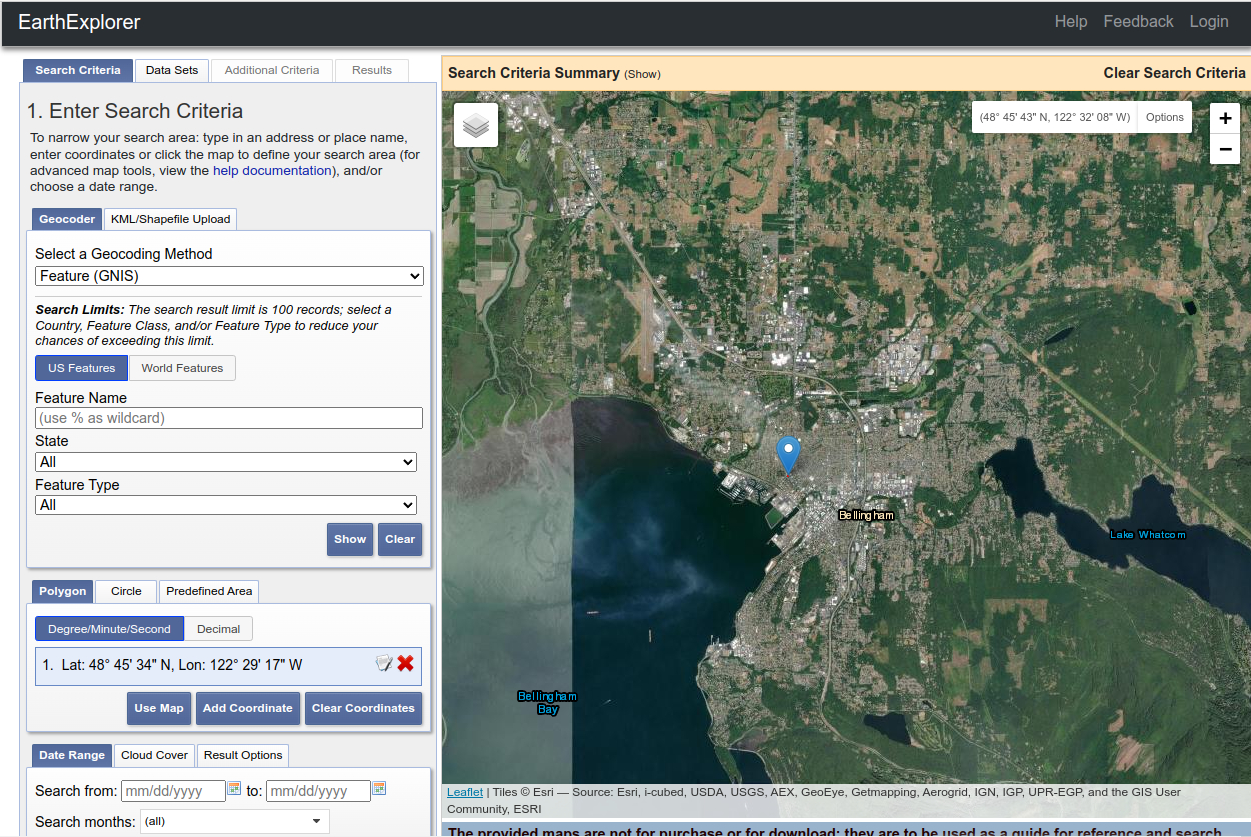
Task: Open the map layers selector icon
Action: tap(476, 126)
